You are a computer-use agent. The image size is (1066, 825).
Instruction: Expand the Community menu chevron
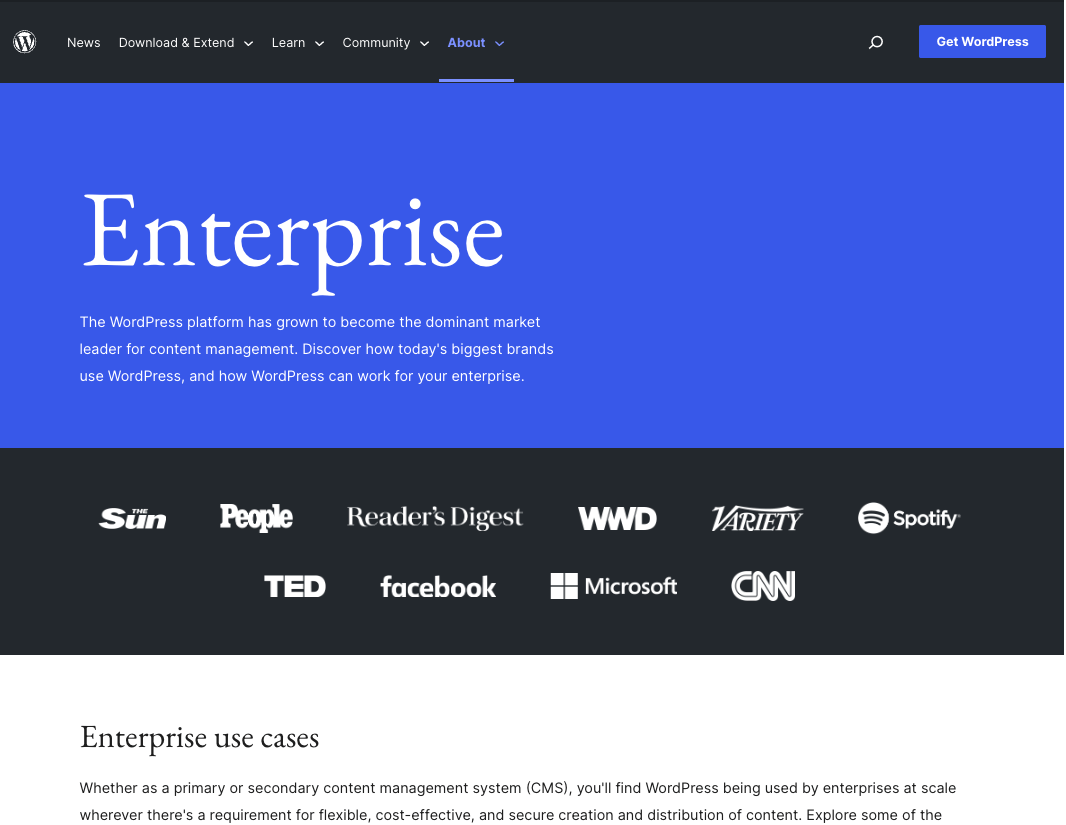[425, 43]
